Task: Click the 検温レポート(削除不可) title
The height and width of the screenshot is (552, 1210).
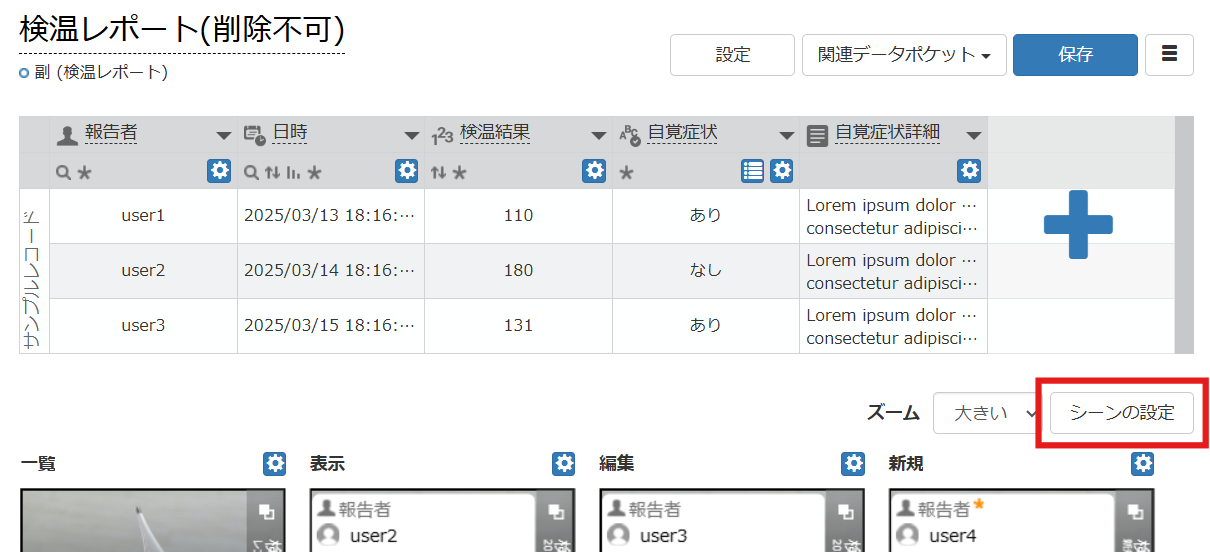Action: click(x=182, y=30)
